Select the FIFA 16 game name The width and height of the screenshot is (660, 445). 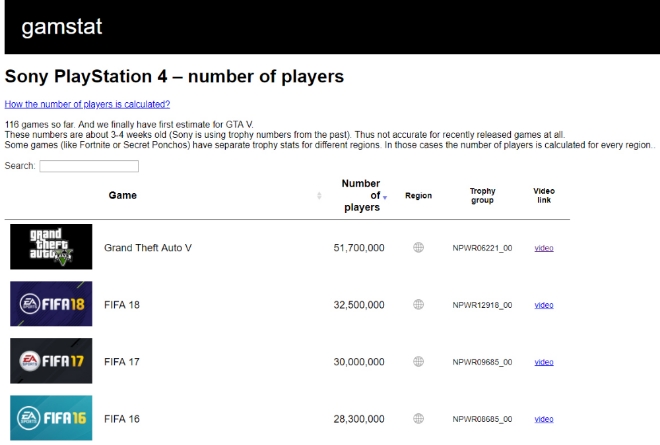(122, 419)
